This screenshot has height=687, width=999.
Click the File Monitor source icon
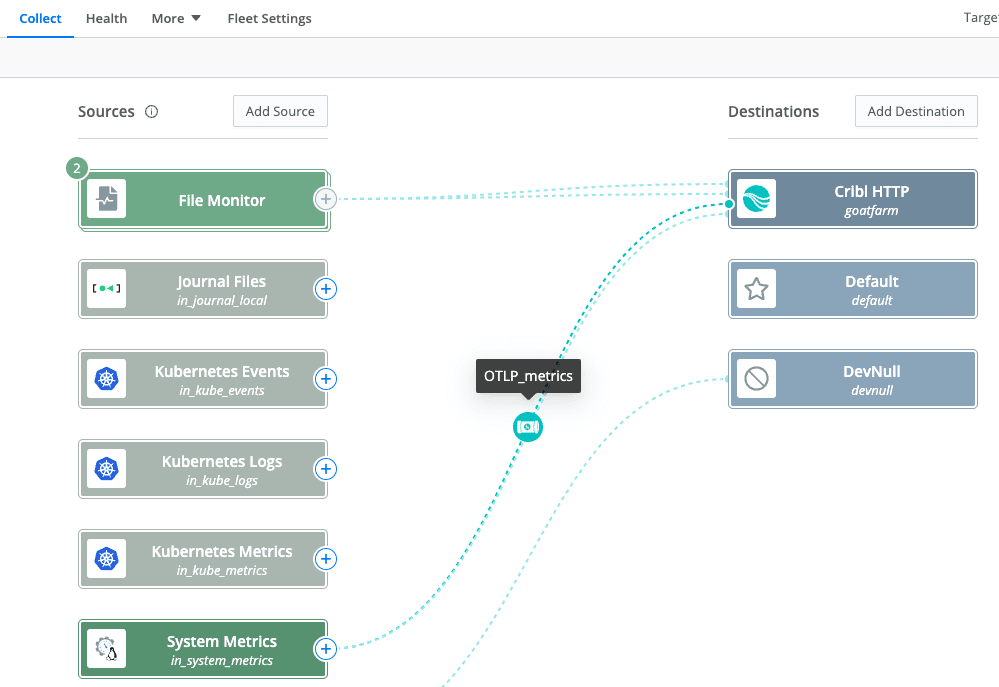(x=106, y=200)
